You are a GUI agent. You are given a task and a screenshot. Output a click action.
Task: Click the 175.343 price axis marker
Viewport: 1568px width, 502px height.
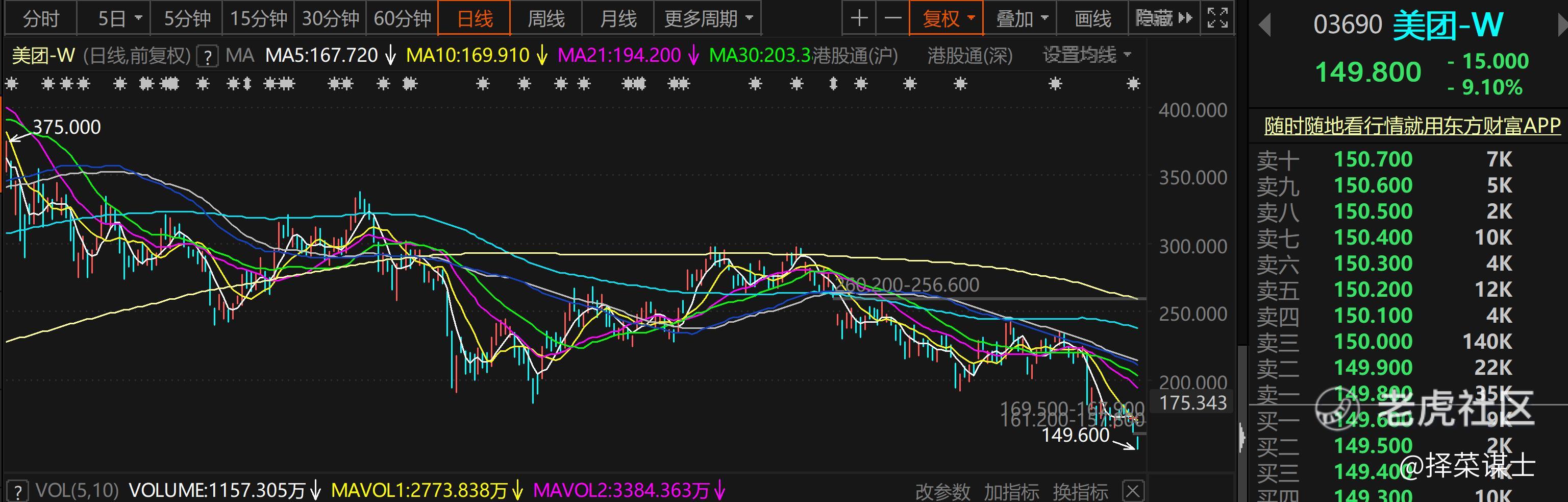1192,403
